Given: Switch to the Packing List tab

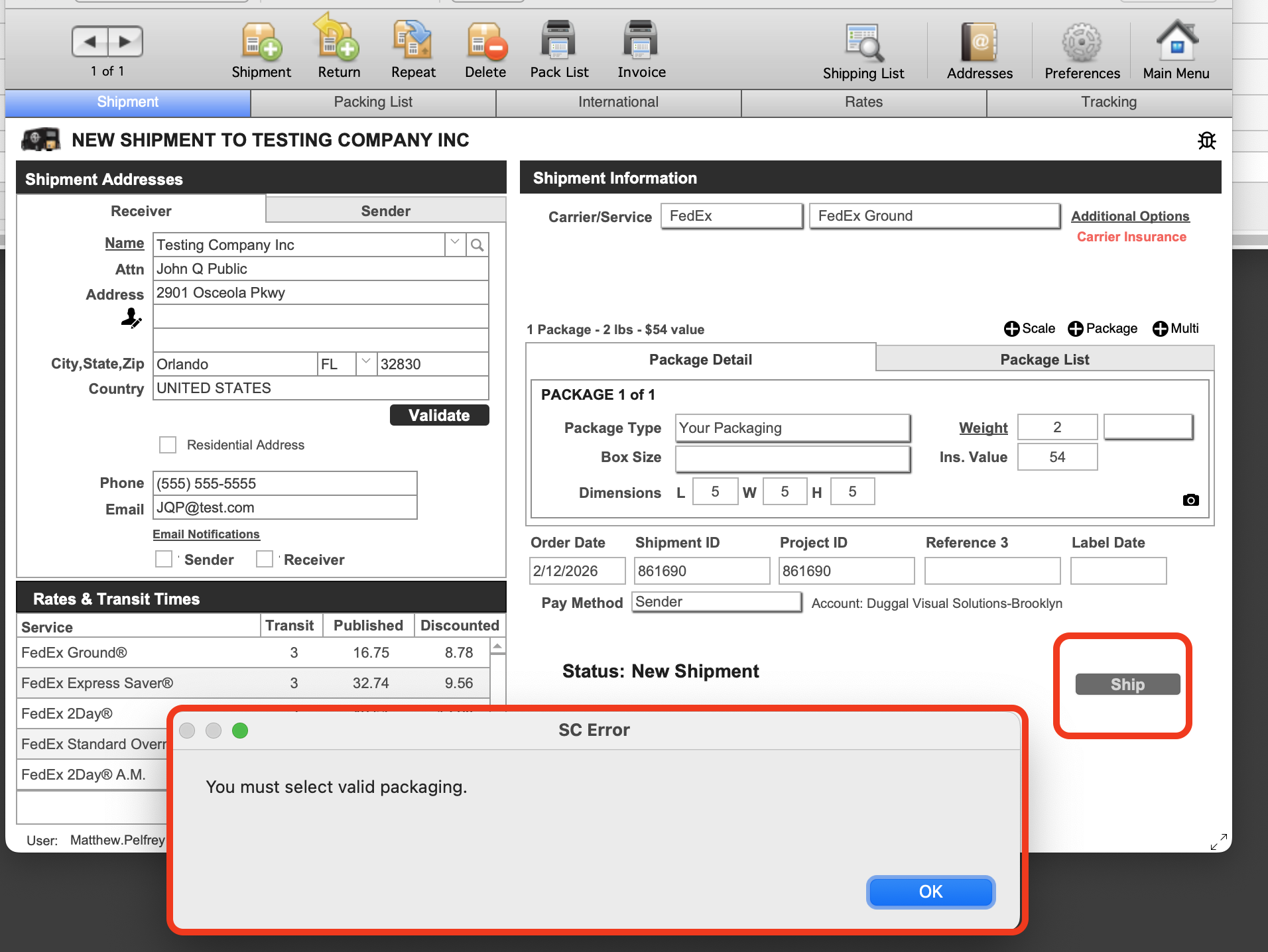Looking at the screenshot, I should 373,102.
